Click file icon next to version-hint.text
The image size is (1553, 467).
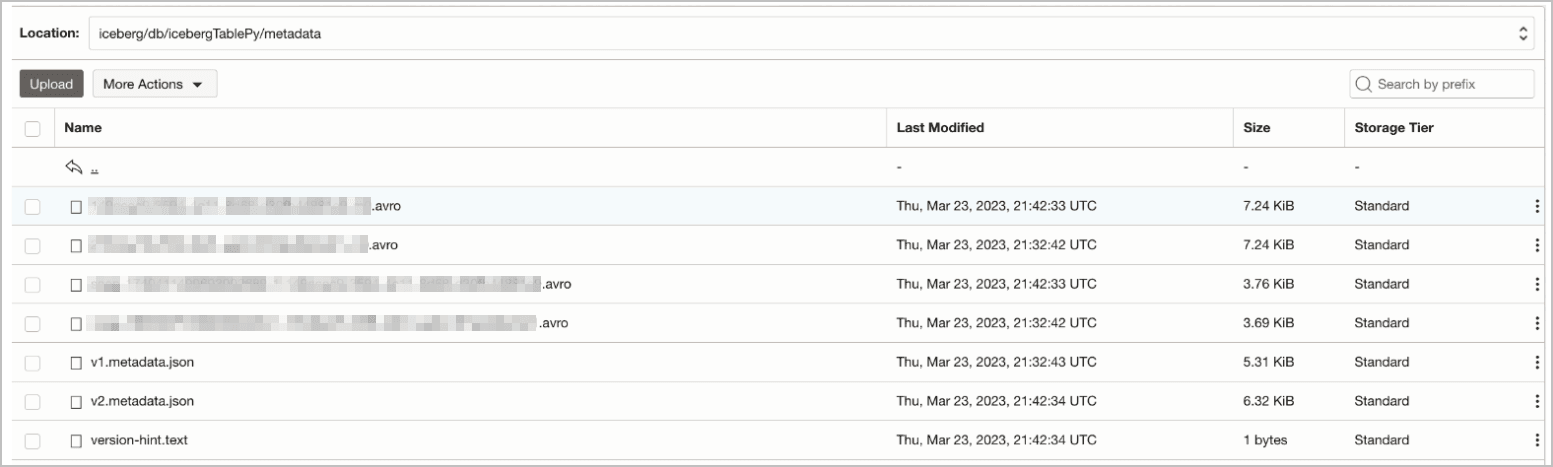point(75,440)
